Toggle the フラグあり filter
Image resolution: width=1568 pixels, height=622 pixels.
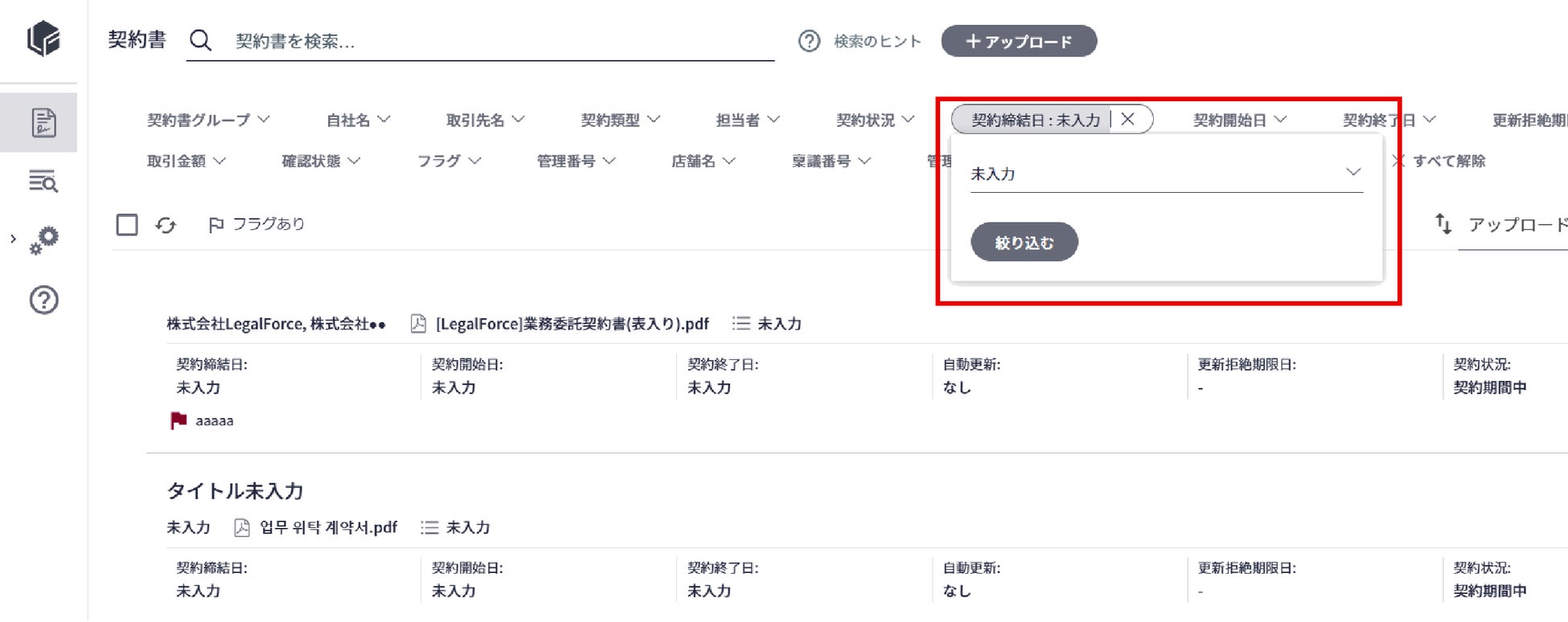click(x=257, y=224)
